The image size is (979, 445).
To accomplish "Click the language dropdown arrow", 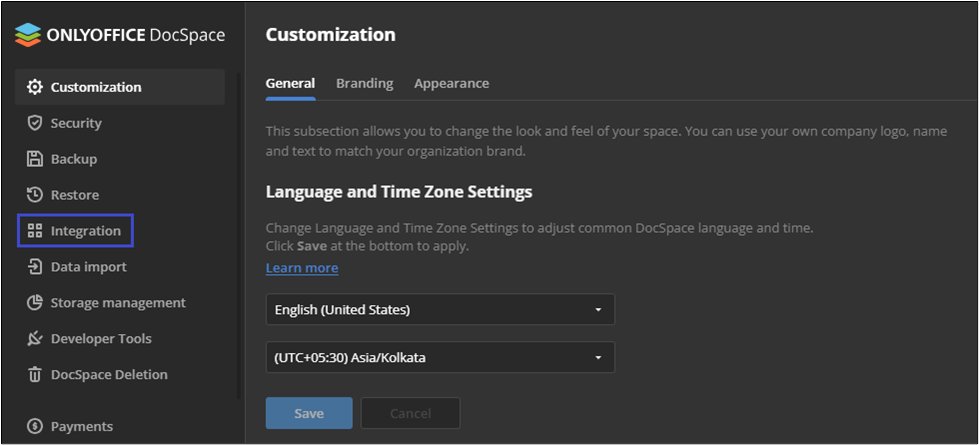I will pos(598,310).
